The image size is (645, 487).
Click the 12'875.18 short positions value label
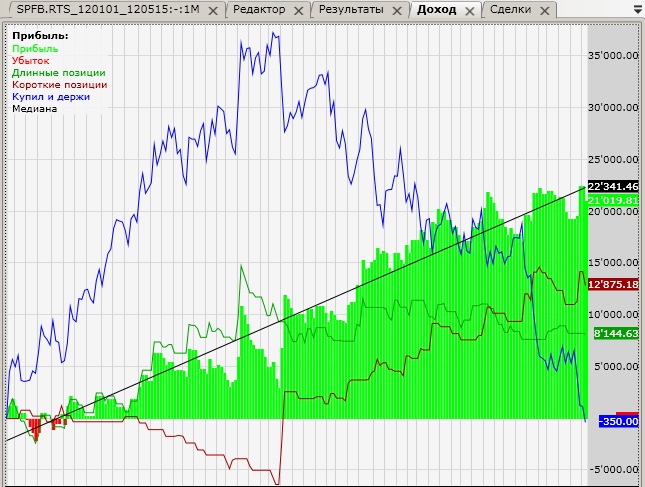coord(613,284)
